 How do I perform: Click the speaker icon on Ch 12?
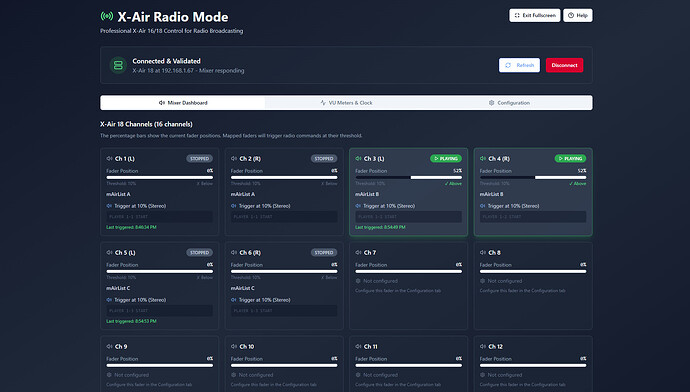tap(483, 347)
